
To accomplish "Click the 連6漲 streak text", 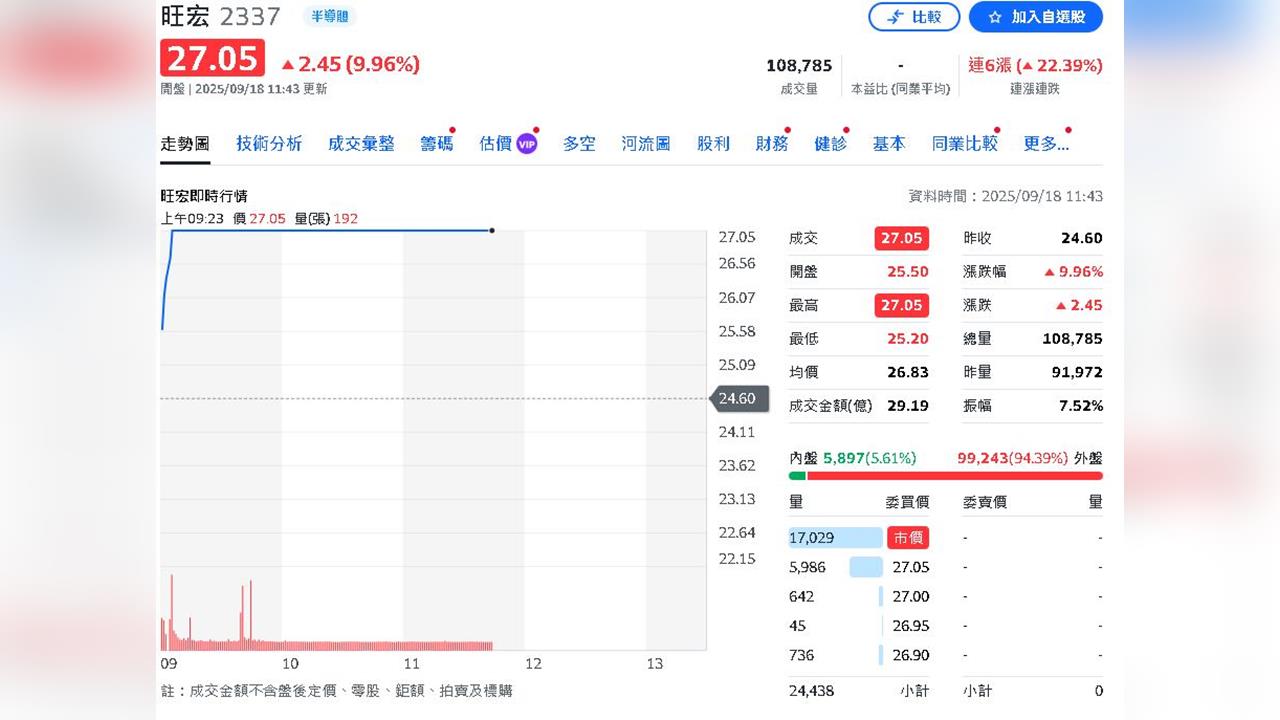I will coord(989,65).
